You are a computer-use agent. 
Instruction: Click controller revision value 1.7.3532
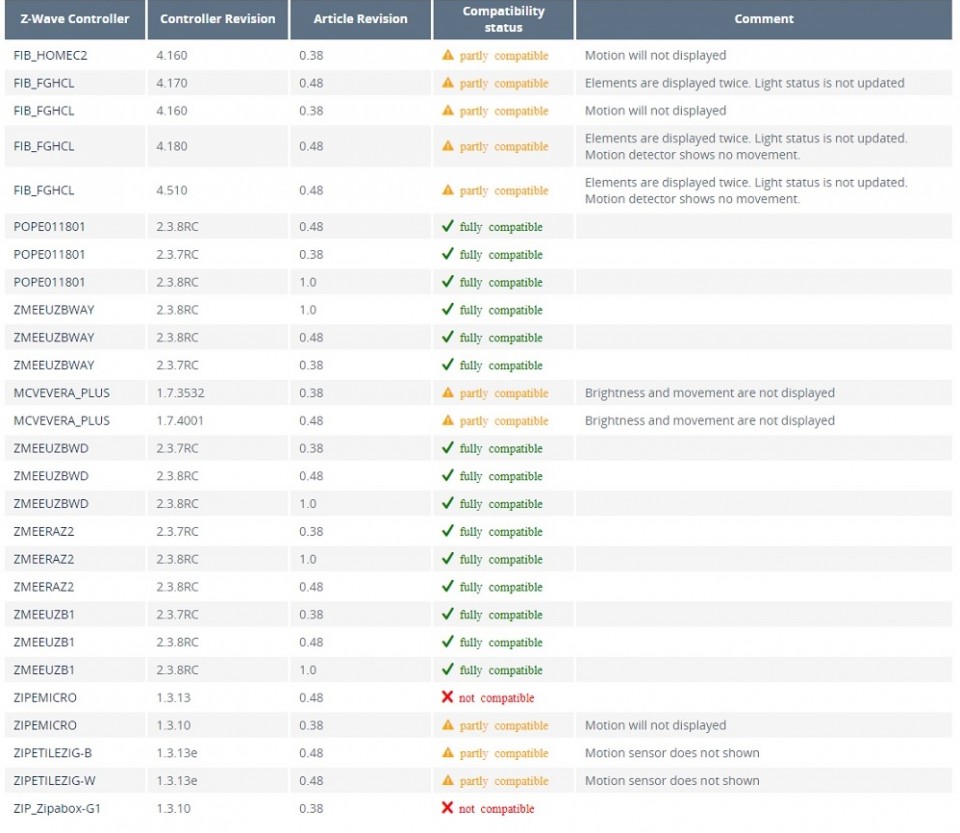pos(180,393)
